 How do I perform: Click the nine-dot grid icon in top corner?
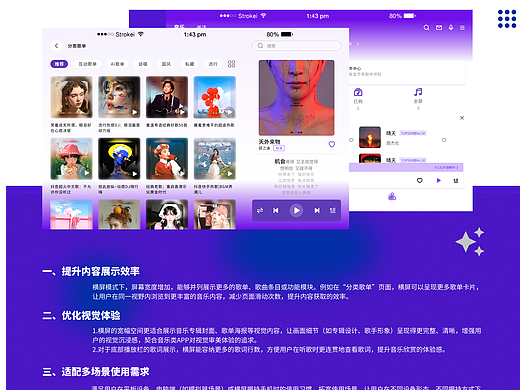[x=507, y=19]
